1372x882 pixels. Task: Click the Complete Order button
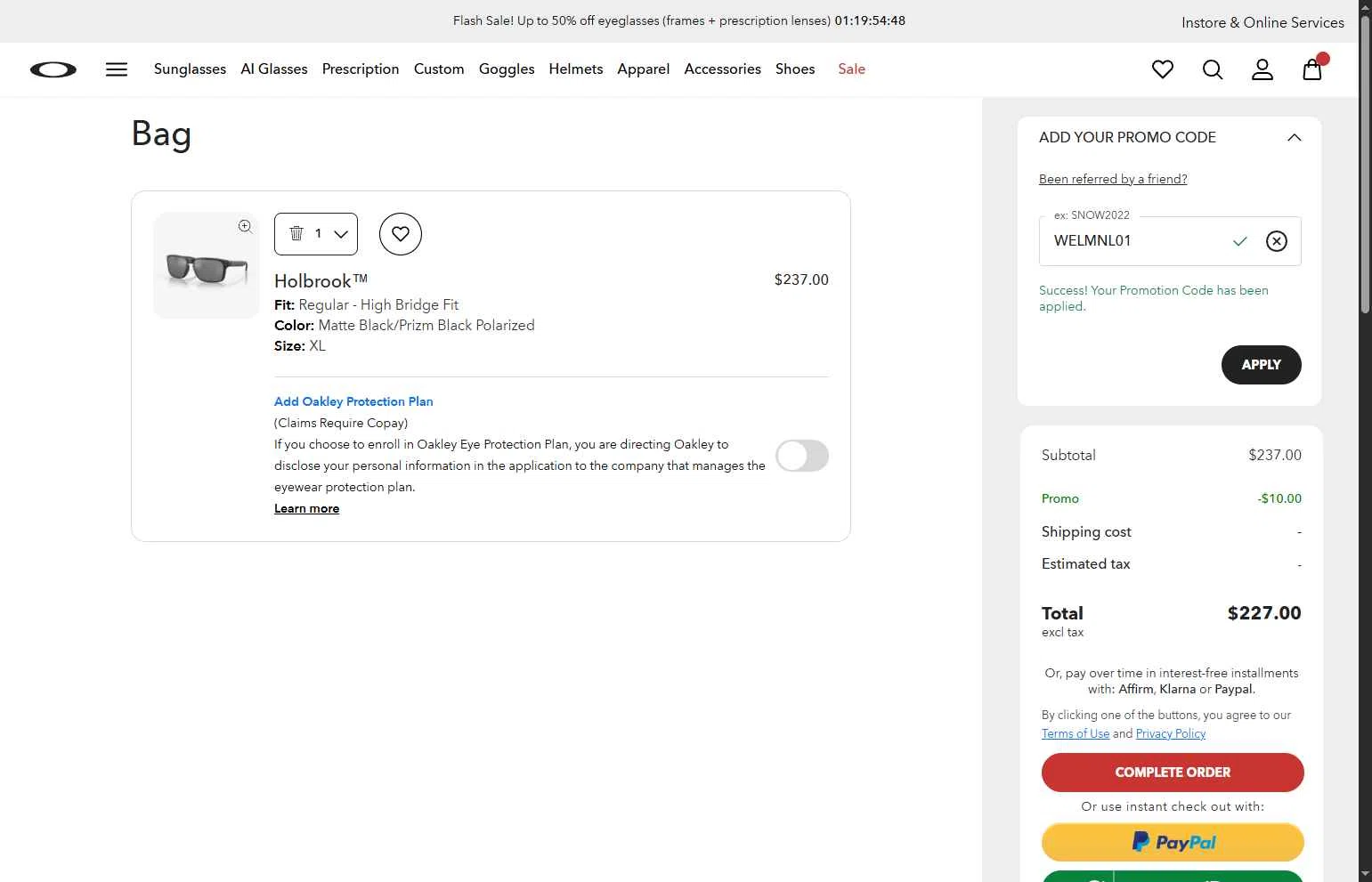(x=1173, y=773)
